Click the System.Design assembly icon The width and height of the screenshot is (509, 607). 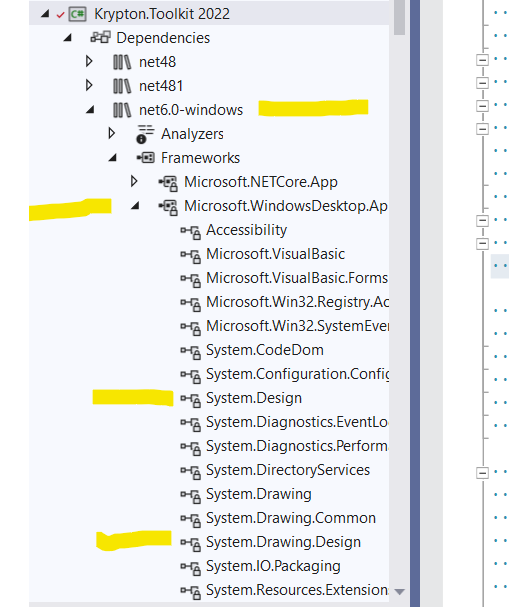191,400
